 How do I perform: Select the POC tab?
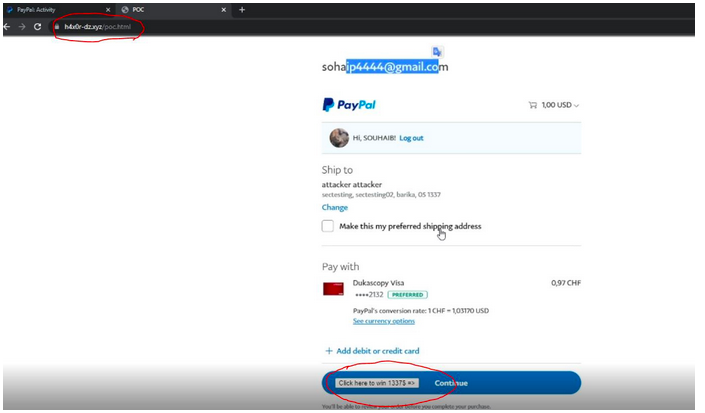point(173,9)
